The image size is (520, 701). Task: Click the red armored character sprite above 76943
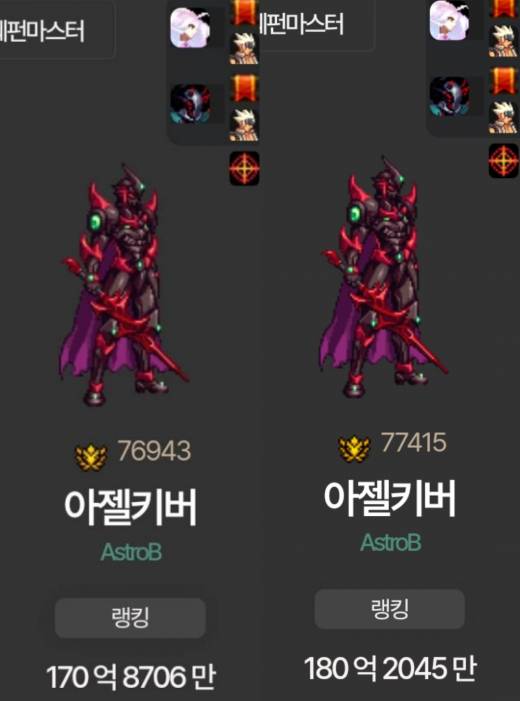point(124,285)
